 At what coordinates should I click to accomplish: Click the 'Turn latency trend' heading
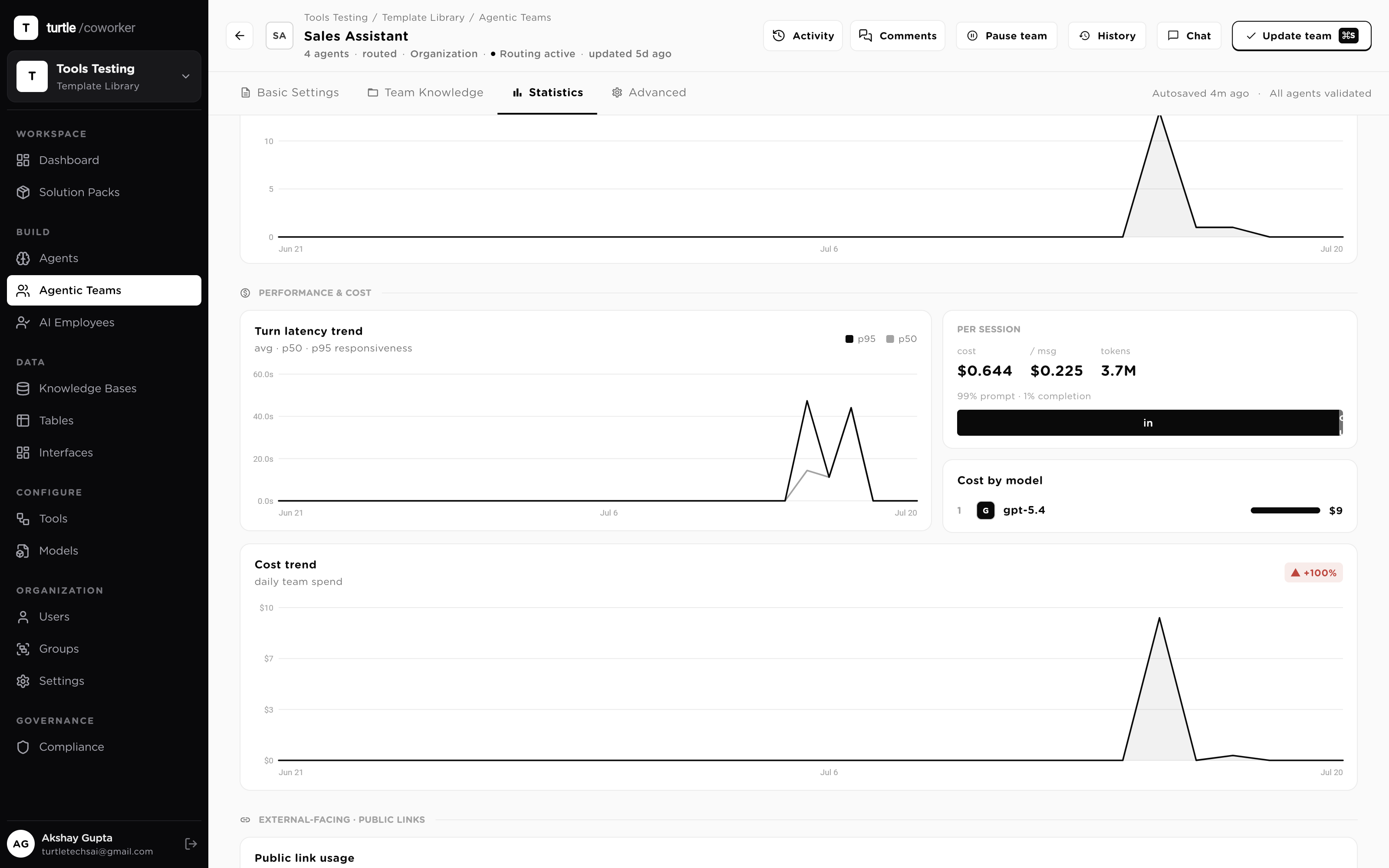[x=309, y=331]
